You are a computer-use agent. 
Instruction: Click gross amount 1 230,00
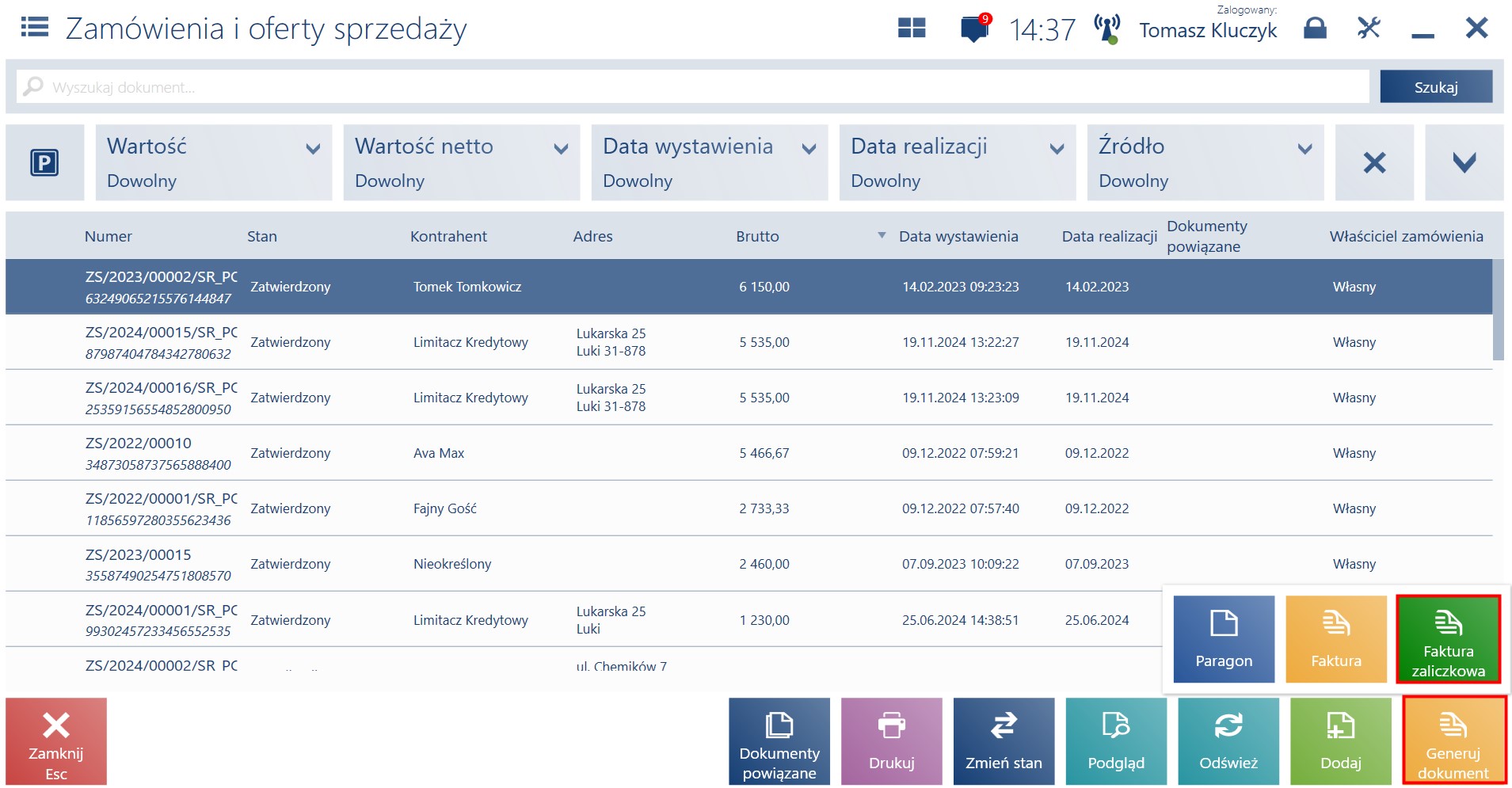(x=764, y=620)
